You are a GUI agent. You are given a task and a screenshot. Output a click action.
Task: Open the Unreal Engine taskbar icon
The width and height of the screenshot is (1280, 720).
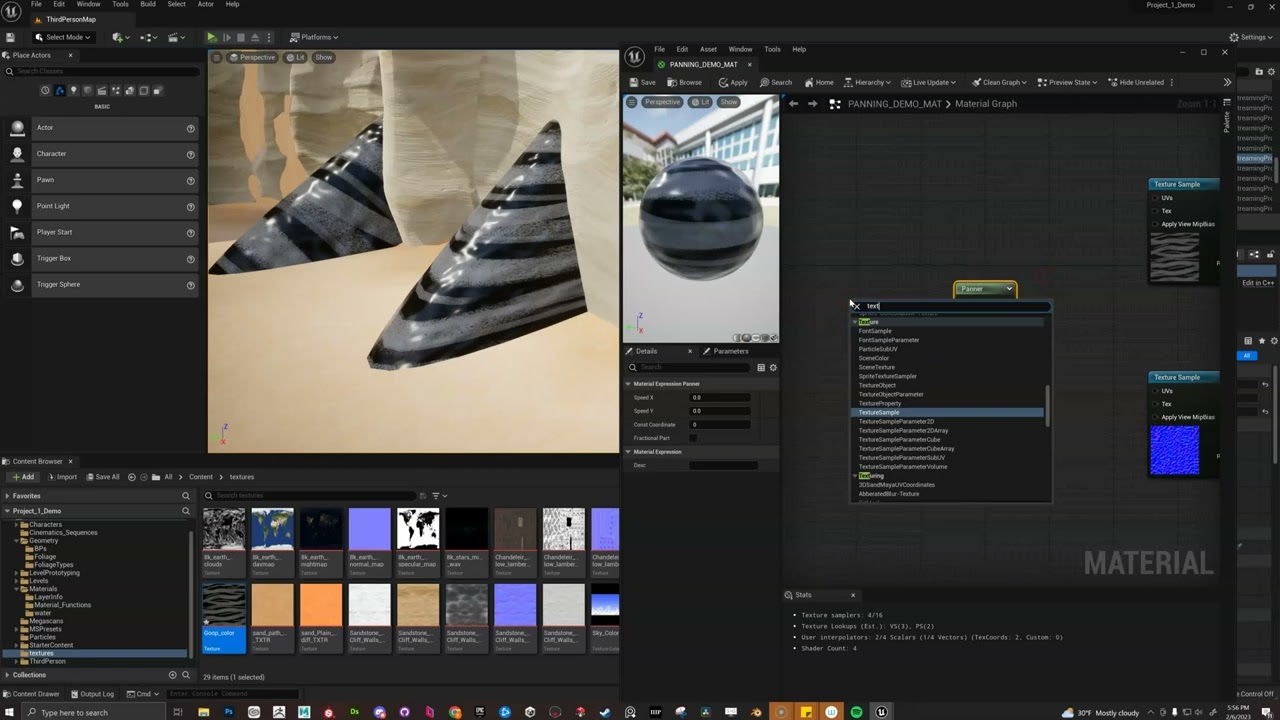coord(881,712)
